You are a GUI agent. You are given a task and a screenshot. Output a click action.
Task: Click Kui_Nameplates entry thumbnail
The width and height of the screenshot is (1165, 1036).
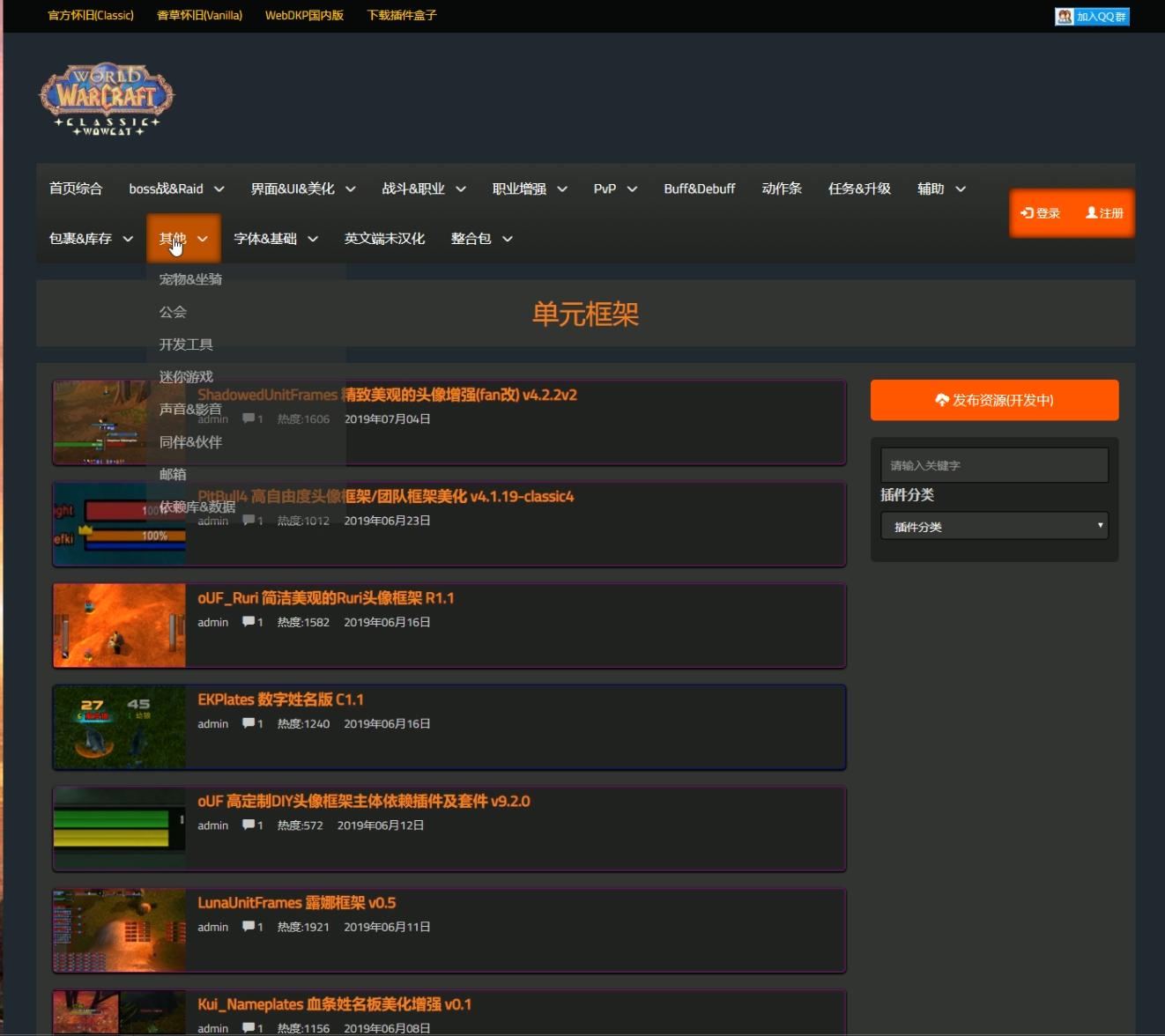point(120,1013)
